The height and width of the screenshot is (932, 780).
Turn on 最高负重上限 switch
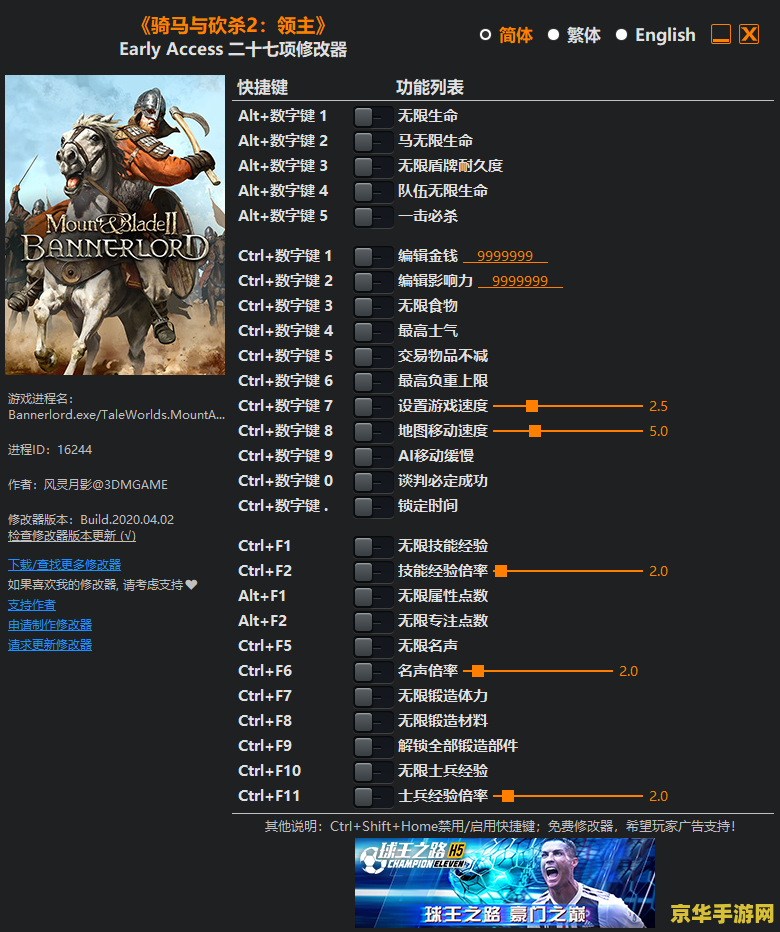373,381
